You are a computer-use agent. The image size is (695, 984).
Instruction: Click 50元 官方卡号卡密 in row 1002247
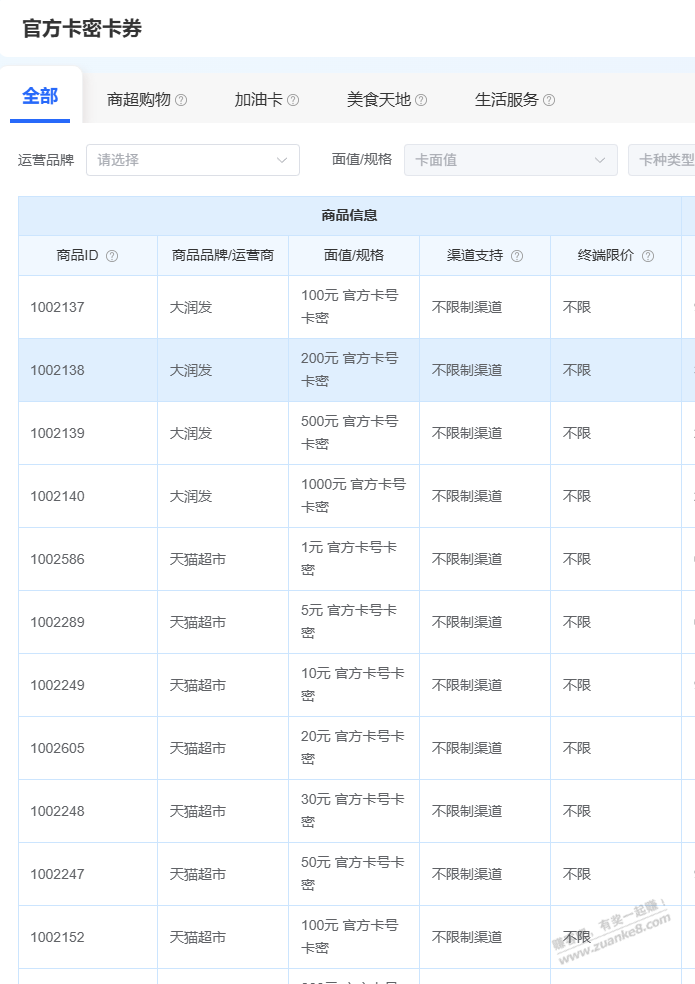tap(353, 874)
